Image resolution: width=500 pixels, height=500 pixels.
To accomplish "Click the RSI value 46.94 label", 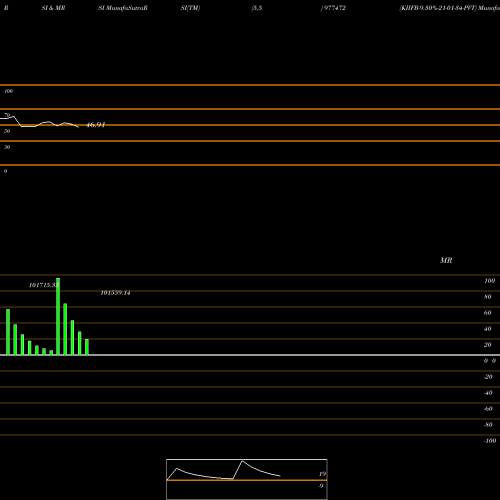I will point(96,125).
